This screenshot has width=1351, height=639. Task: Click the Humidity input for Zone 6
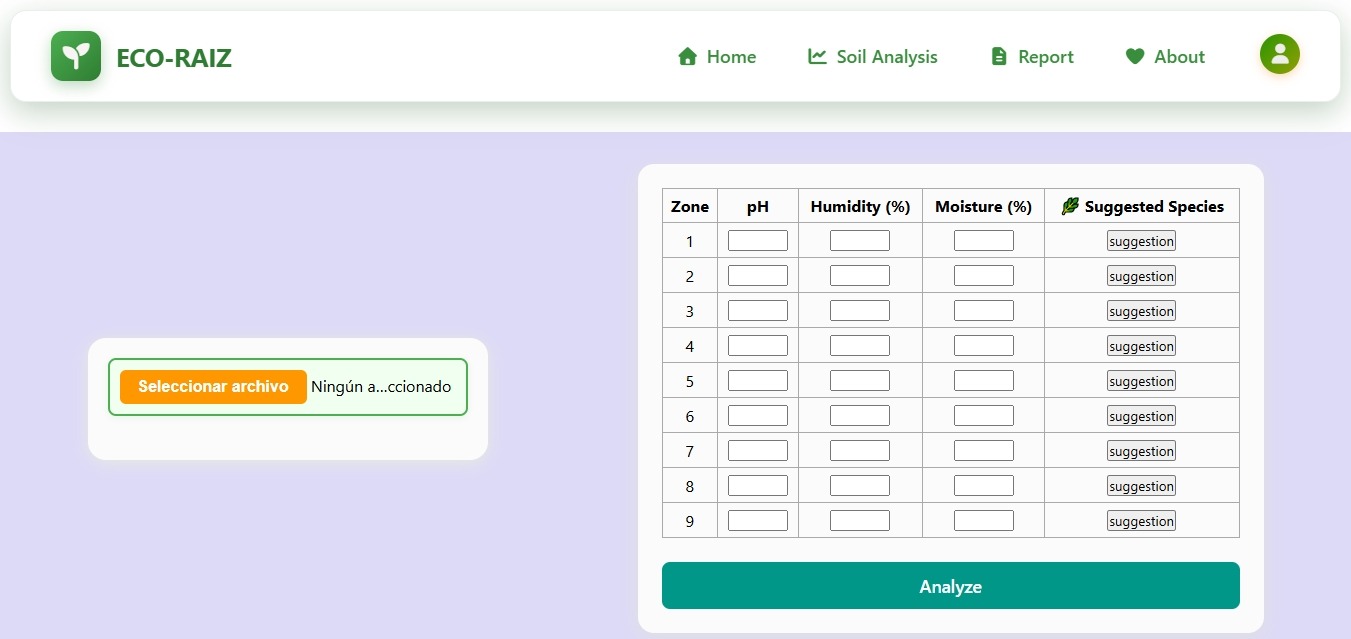[x=860, y=415]
